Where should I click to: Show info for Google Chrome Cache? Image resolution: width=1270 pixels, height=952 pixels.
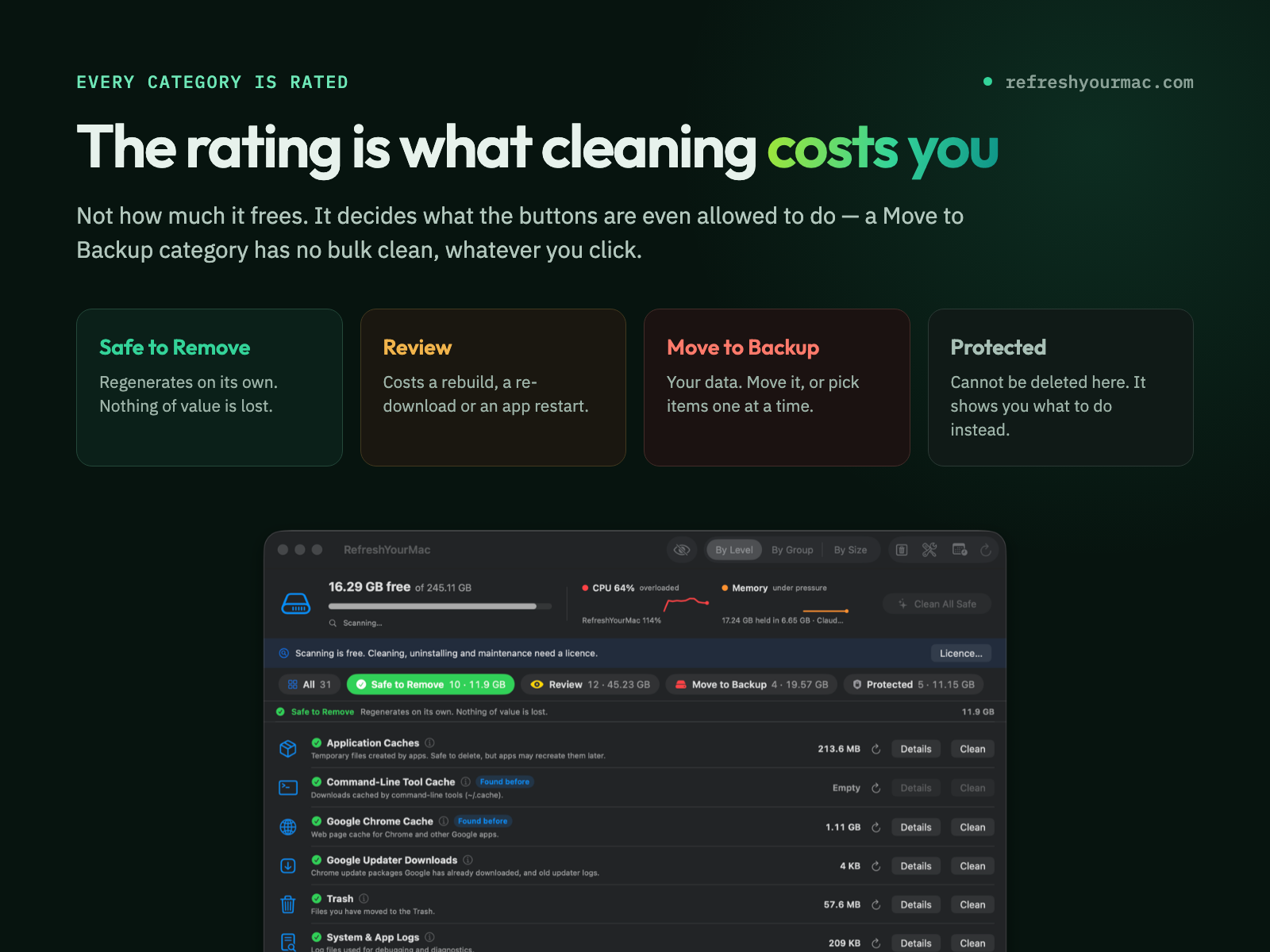pyautogui.click(x=444, y=821)
